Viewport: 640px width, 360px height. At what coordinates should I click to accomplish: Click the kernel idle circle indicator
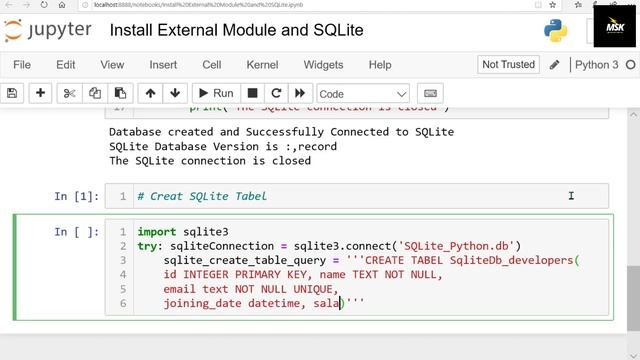tap(631, 65)
